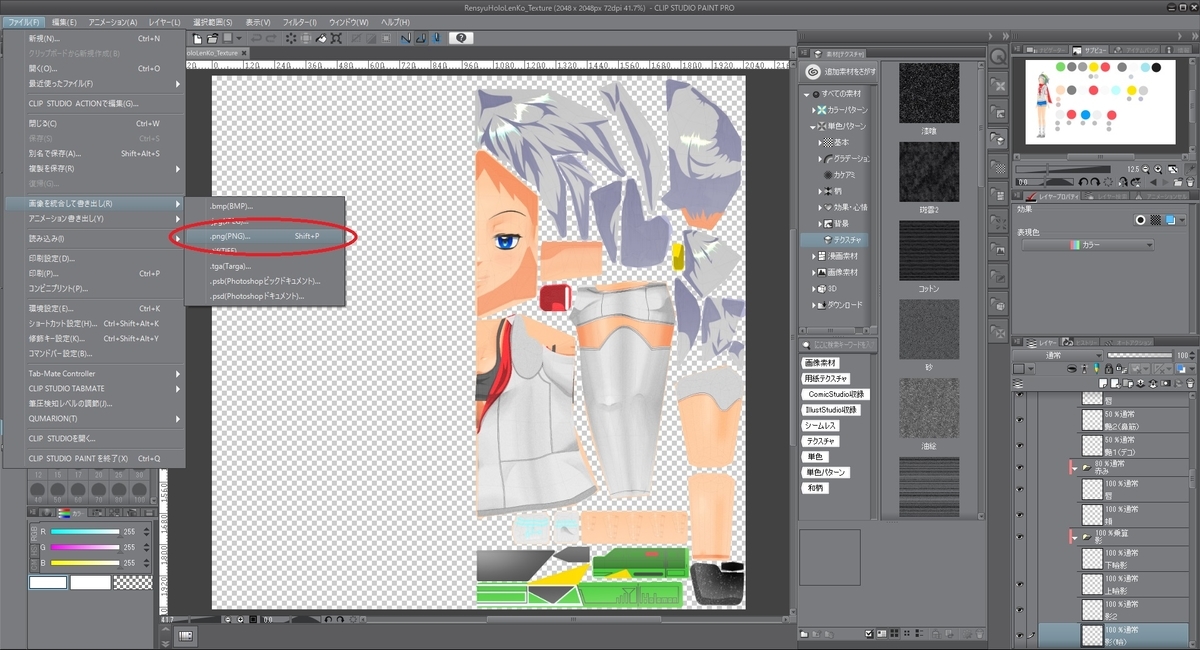Click the scale/transform icon in the command bar

coord(336,38)
